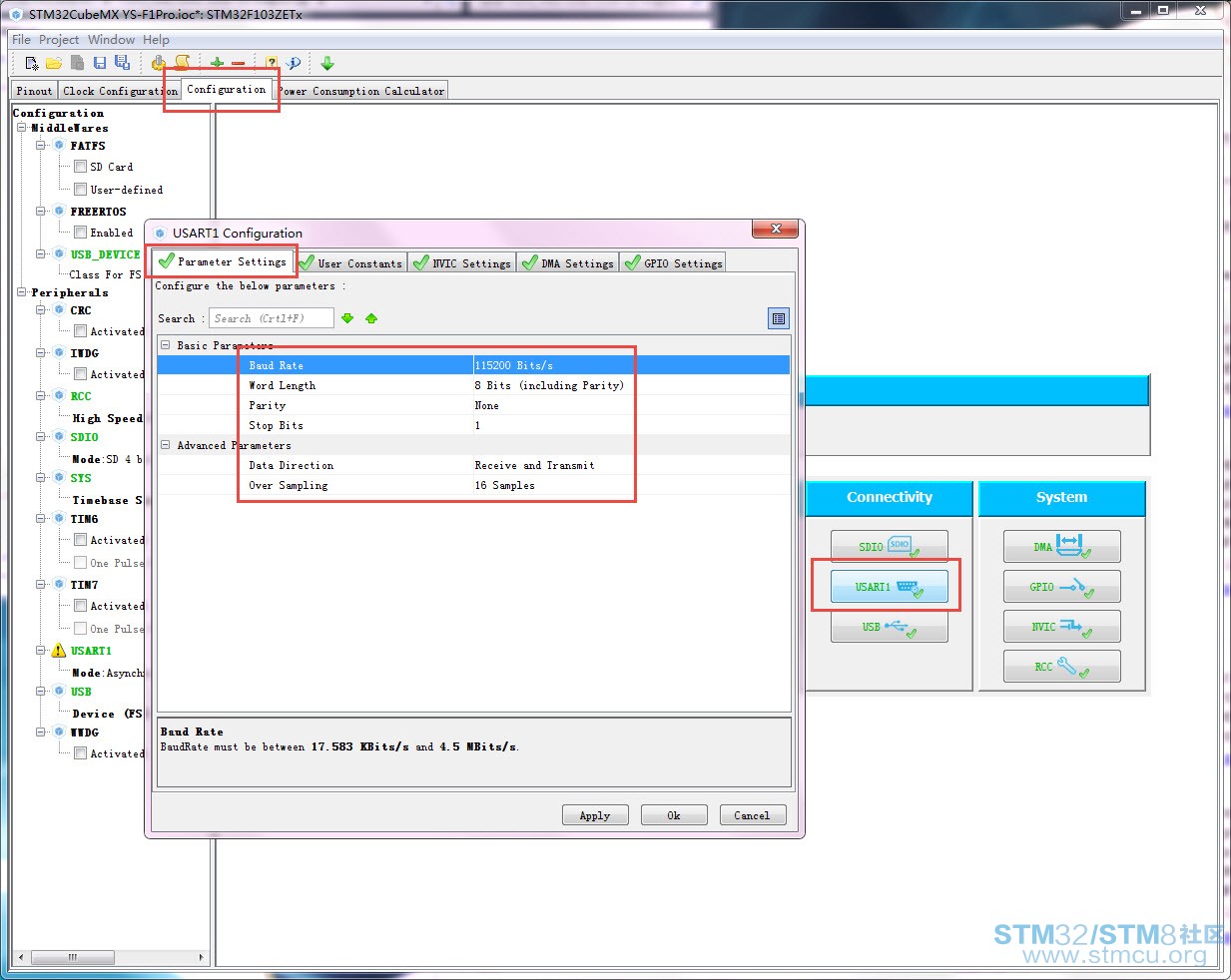This screenshot has width=1231, height=980.
Task: Click the Save Project floppy icon
Action: (100, 63)
